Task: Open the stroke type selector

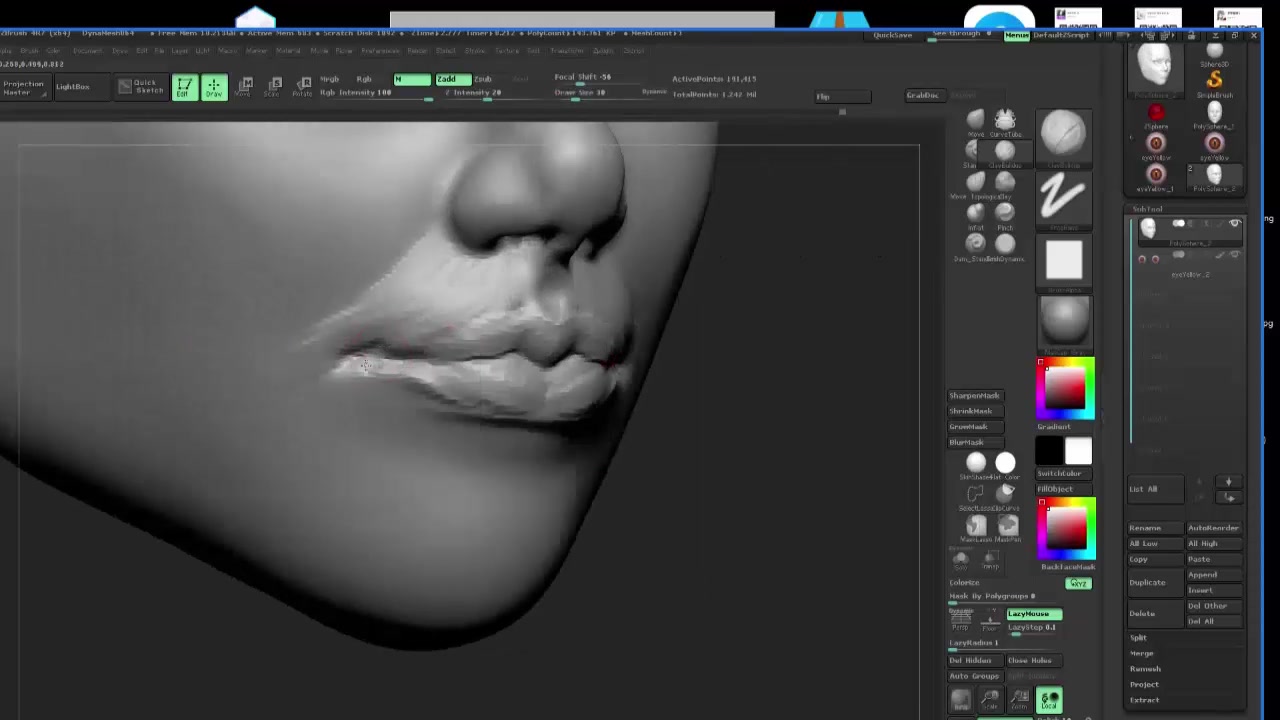Action: click(1063, 200)
